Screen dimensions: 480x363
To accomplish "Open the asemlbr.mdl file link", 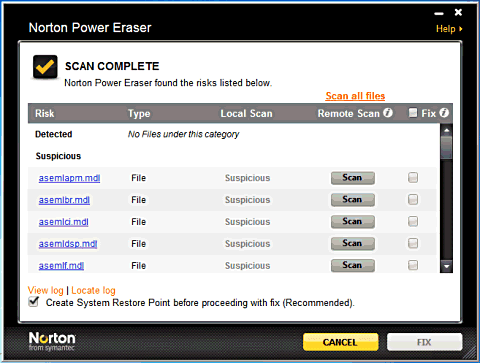I will click(64, 200).
